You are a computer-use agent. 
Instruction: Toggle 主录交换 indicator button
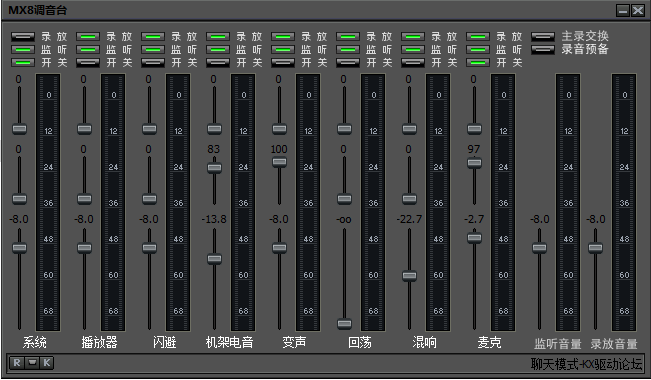[543, 37]
